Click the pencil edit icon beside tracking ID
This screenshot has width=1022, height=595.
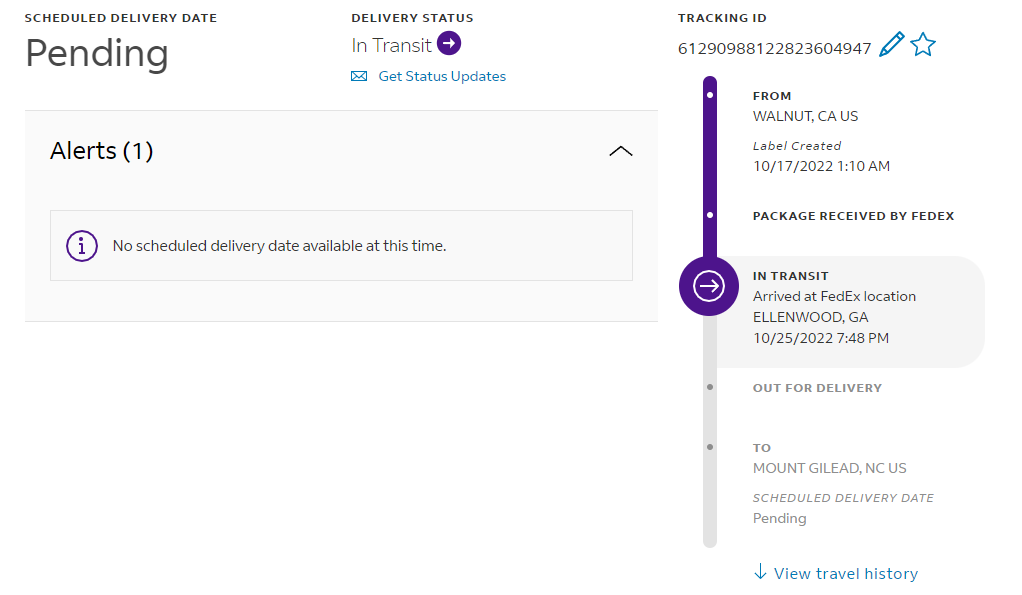891,45
